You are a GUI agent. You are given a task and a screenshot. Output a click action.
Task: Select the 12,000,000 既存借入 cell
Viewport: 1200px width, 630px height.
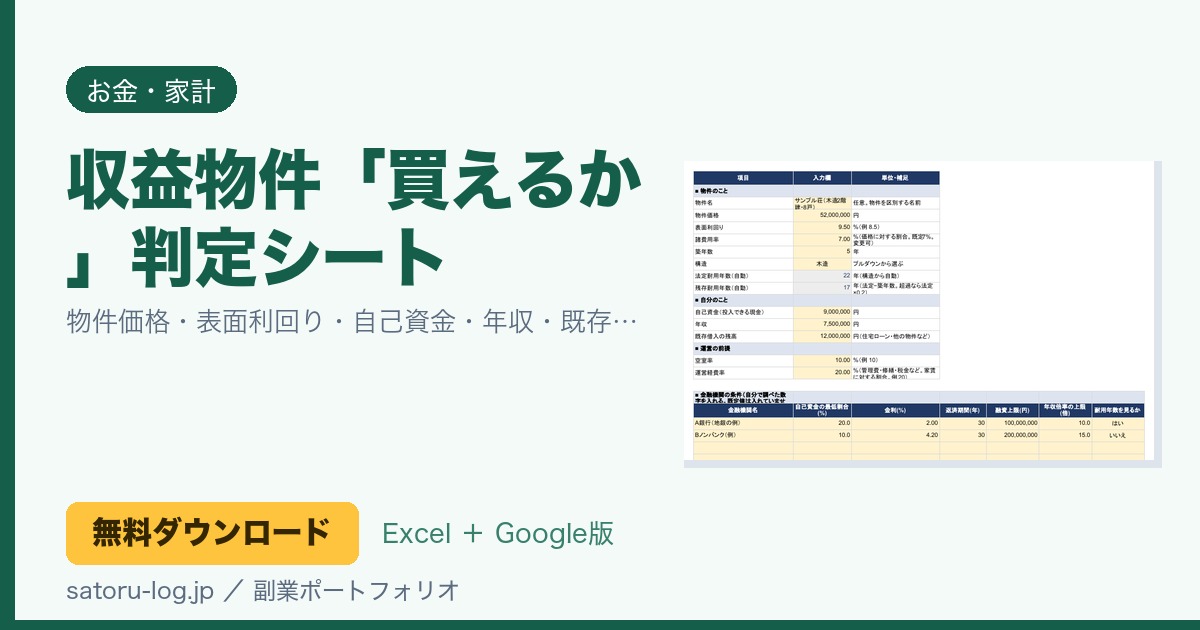click(822, 336)
